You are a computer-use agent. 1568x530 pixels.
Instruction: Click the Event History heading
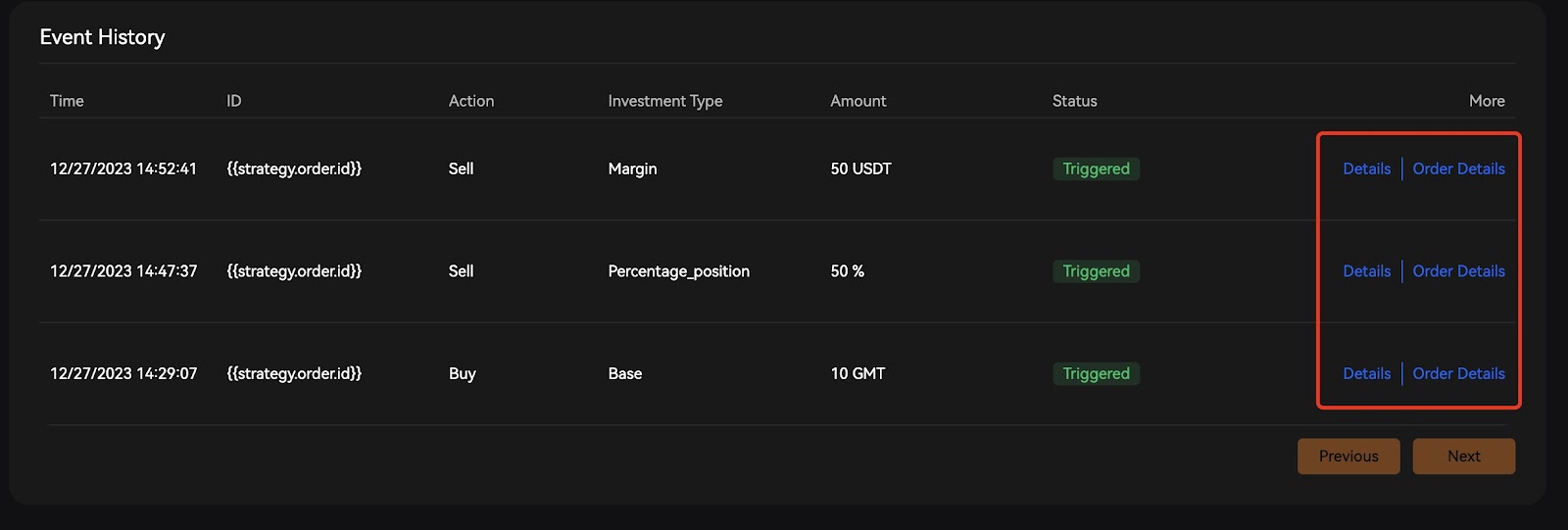102,37
